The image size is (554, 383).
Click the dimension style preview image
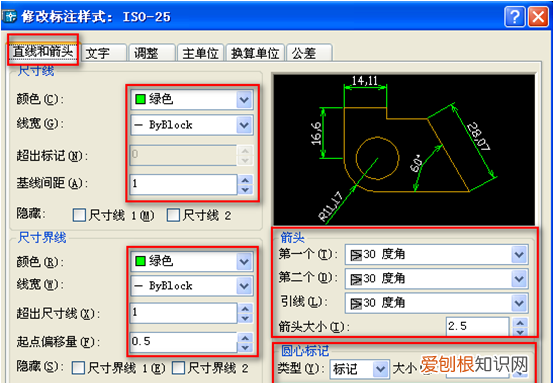pyautogui.click(x=404, y=149)
